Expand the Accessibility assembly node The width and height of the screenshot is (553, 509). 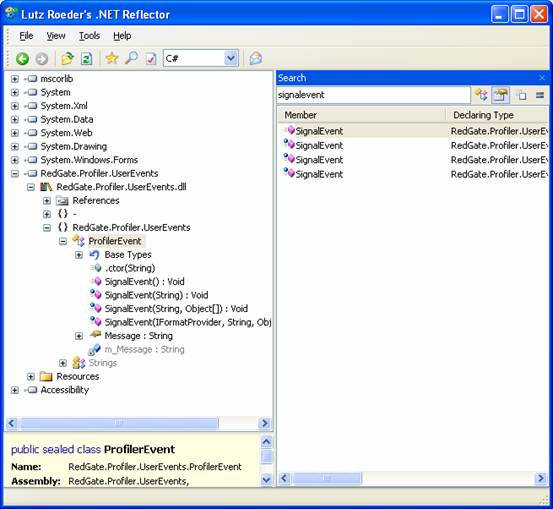[15, 390]
